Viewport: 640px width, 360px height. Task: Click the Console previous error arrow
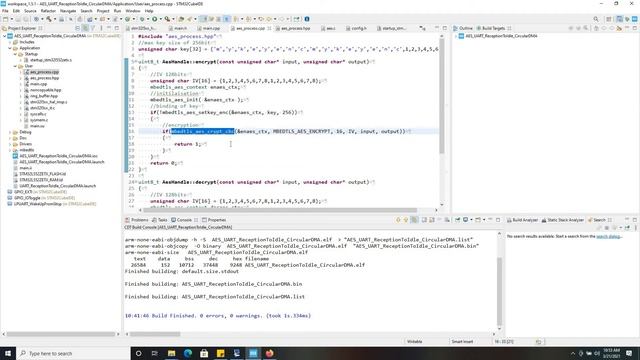406,220
